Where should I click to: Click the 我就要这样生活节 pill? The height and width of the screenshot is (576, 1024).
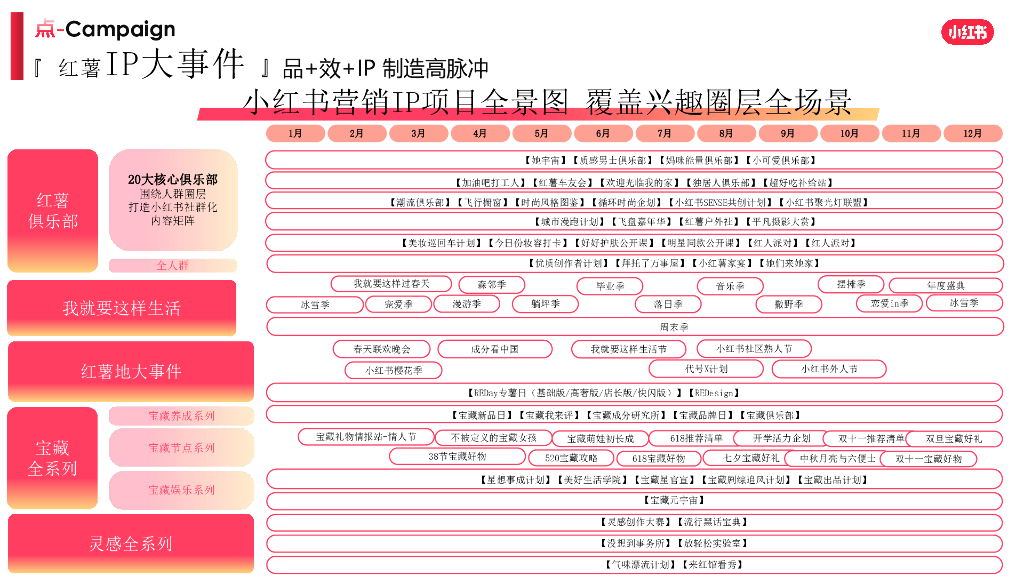[x=629, y=349]
